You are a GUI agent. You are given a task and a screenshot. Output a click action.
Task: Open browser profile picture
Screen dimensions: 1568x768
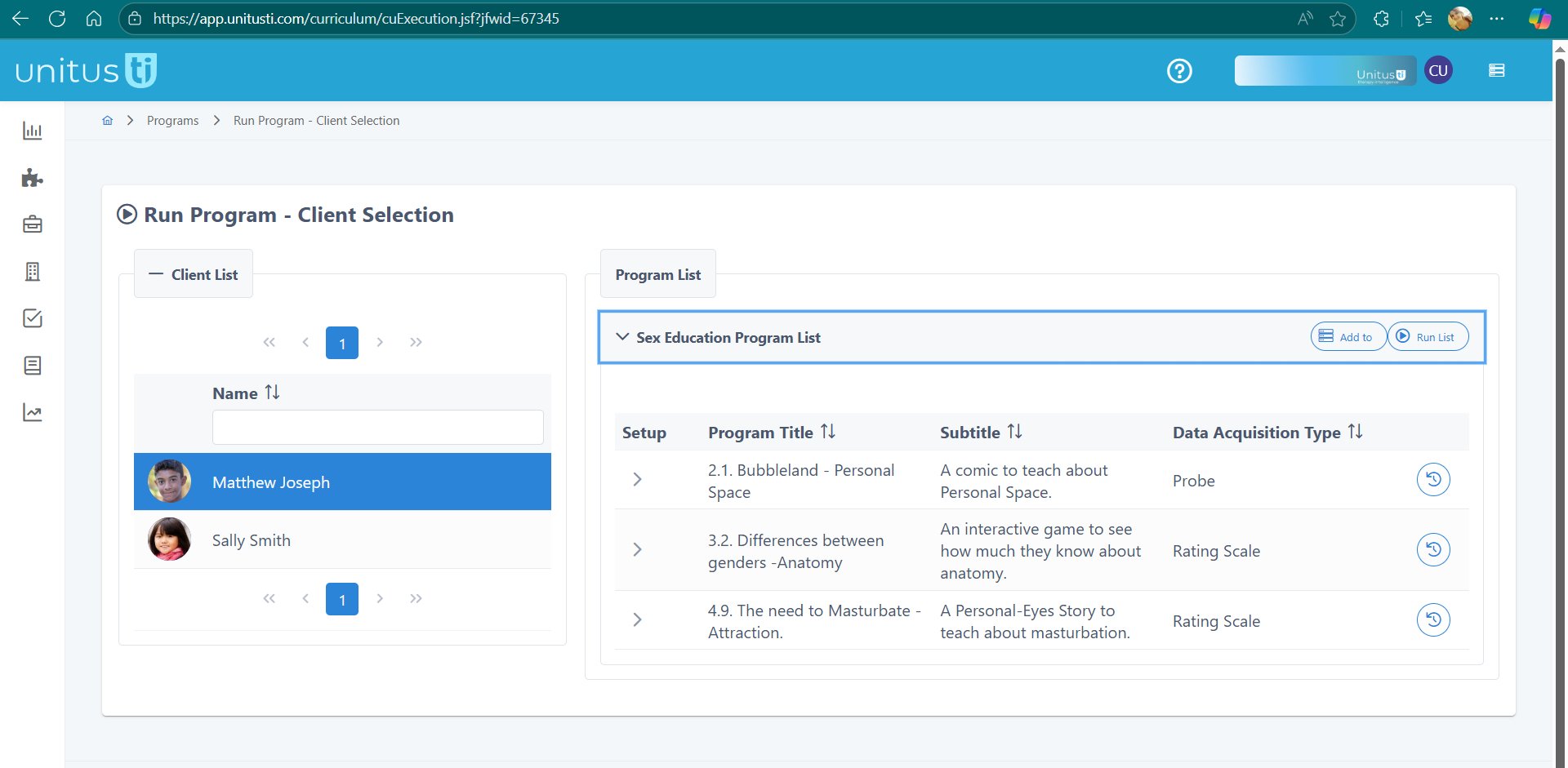point(1460,18)
